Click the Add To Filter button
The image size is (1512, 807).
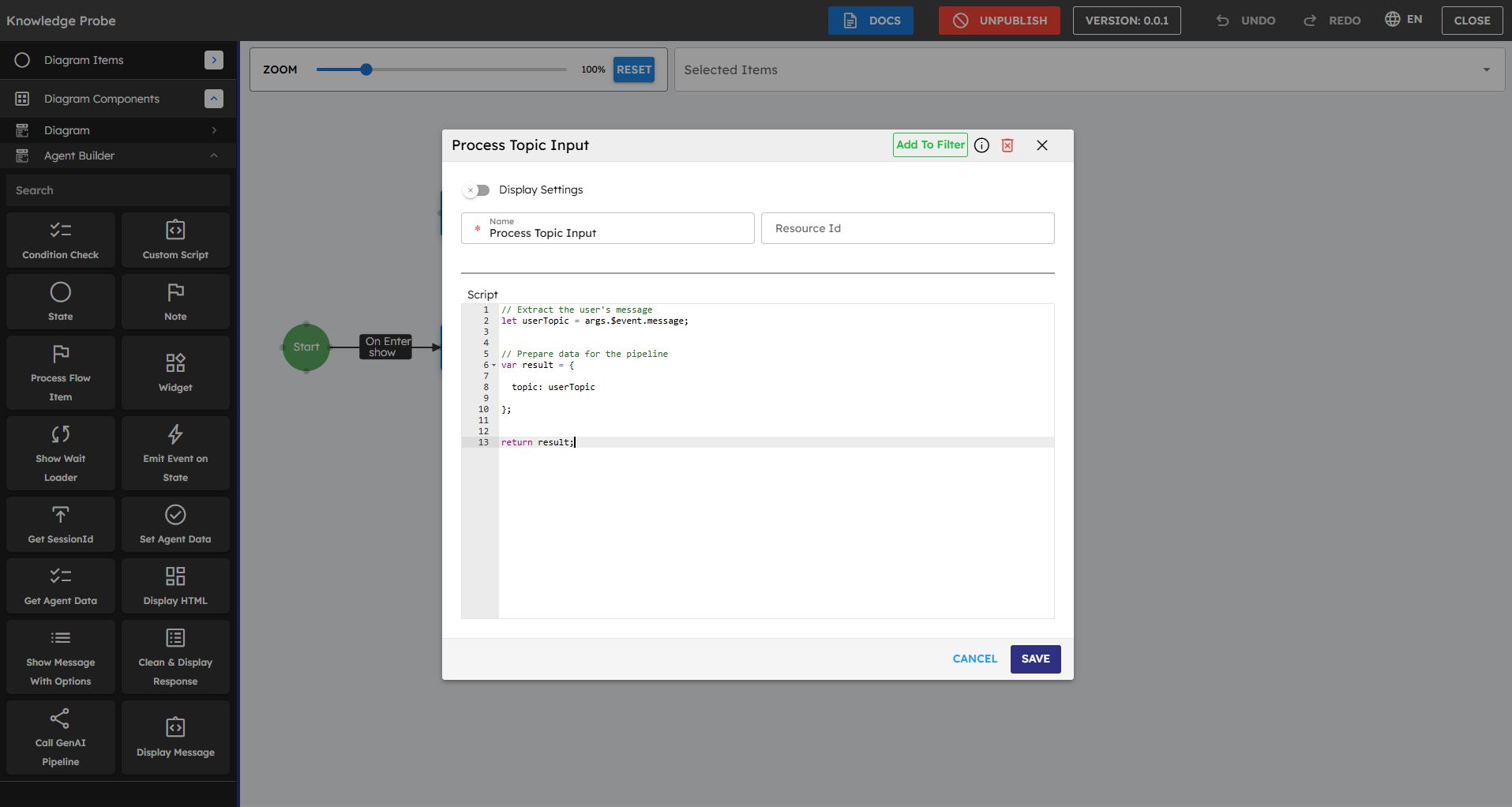(930, 145)
